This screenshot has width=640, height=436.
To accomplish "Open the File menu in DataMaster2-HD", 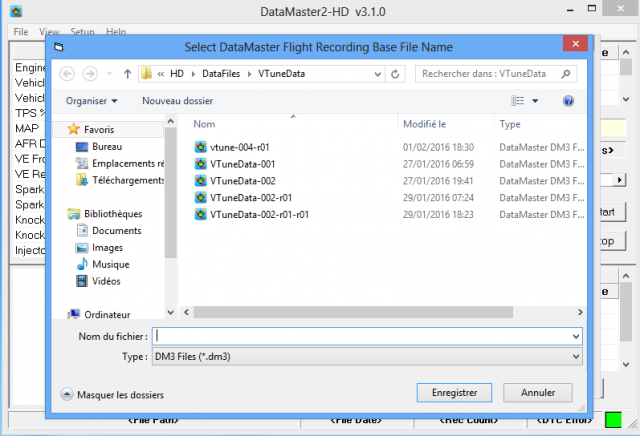I will (x=21, y=32).
